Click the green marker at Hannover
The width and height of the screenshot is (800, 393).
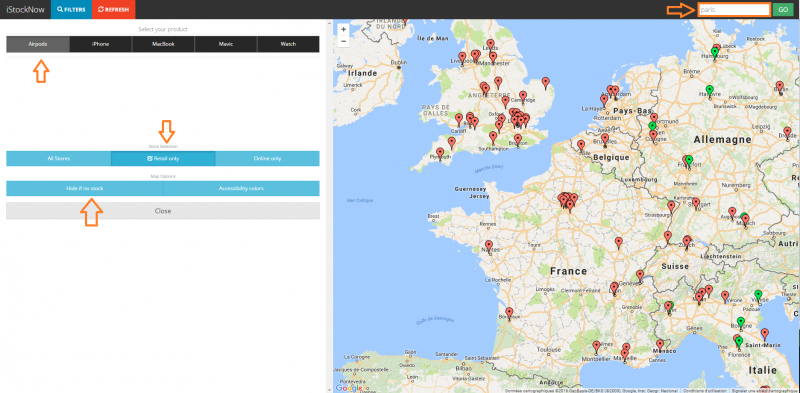pos(709,91)
